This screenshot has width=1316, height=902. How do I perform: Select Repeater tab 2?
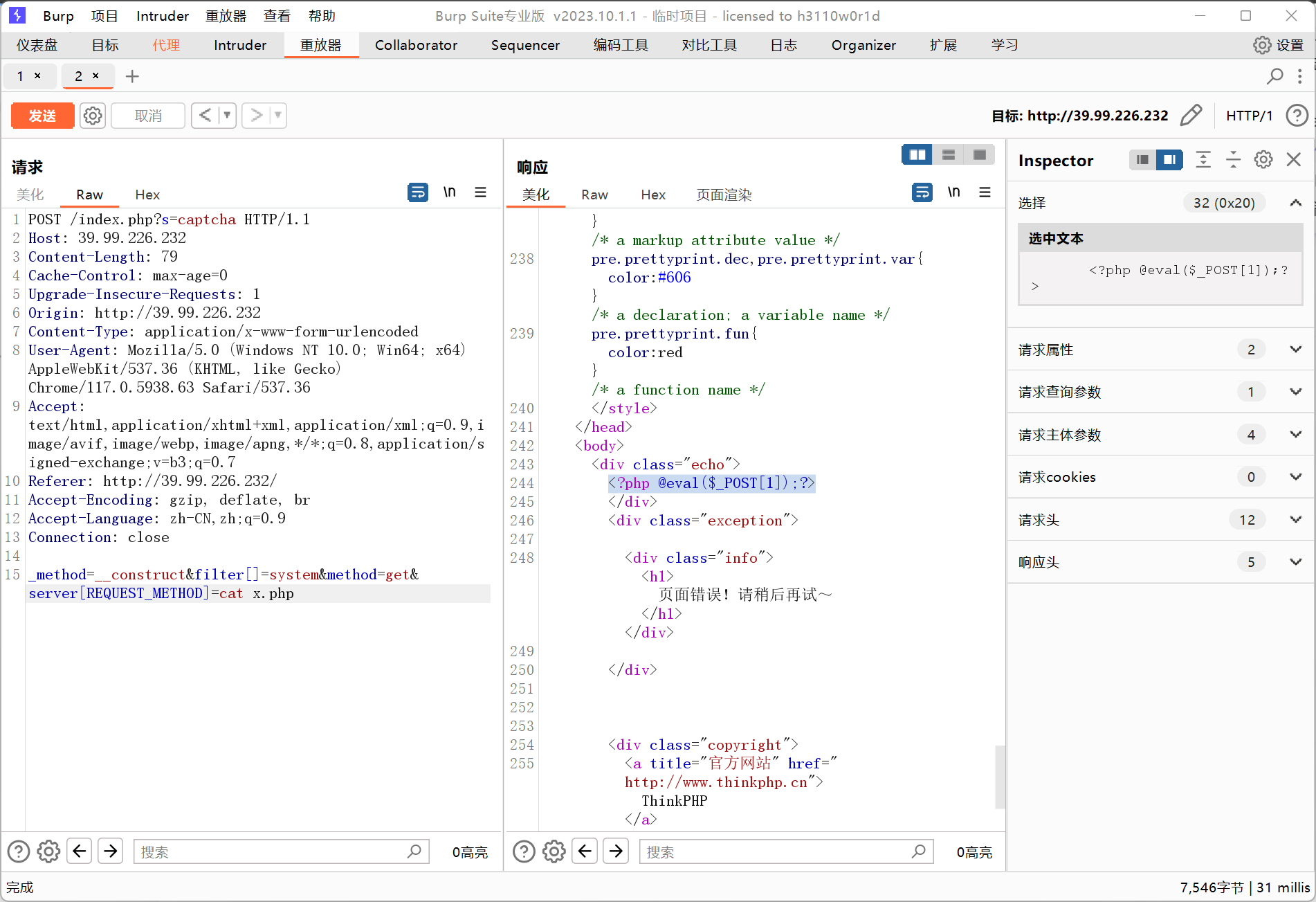pos(78,76)
